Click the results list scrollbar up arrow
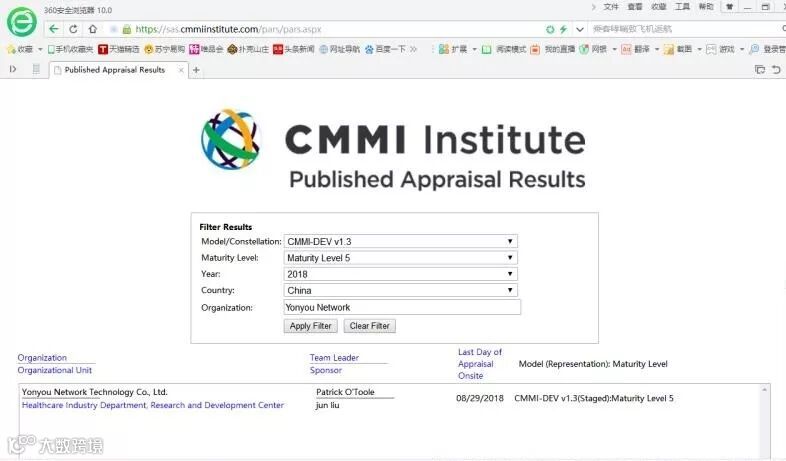786x461 pixels. pos(764,390)
